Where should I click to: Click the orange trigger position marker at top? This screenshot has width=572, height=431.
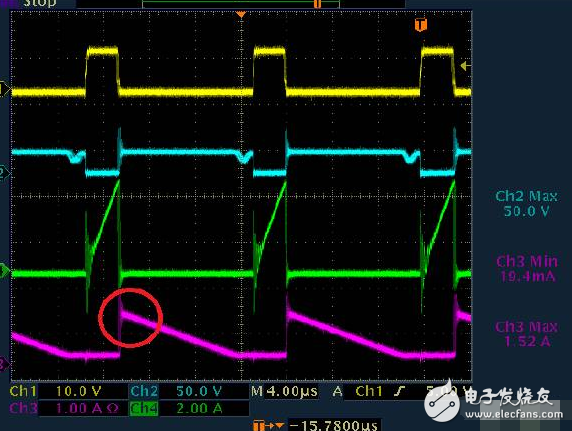241,15
